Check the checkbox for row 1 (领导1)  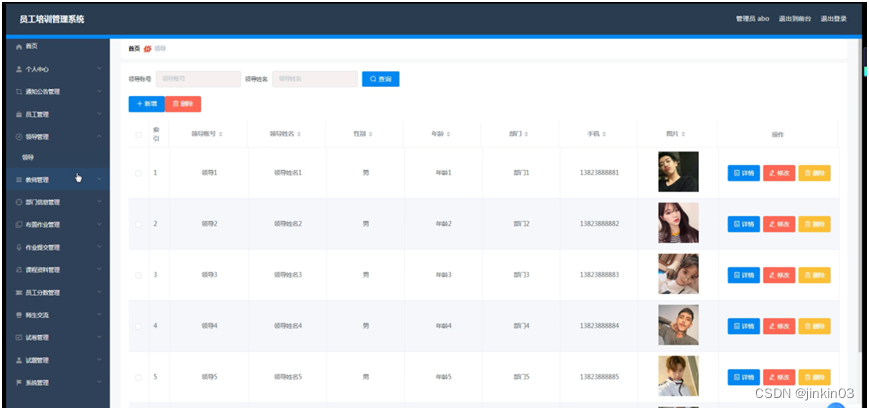point(139,173)
